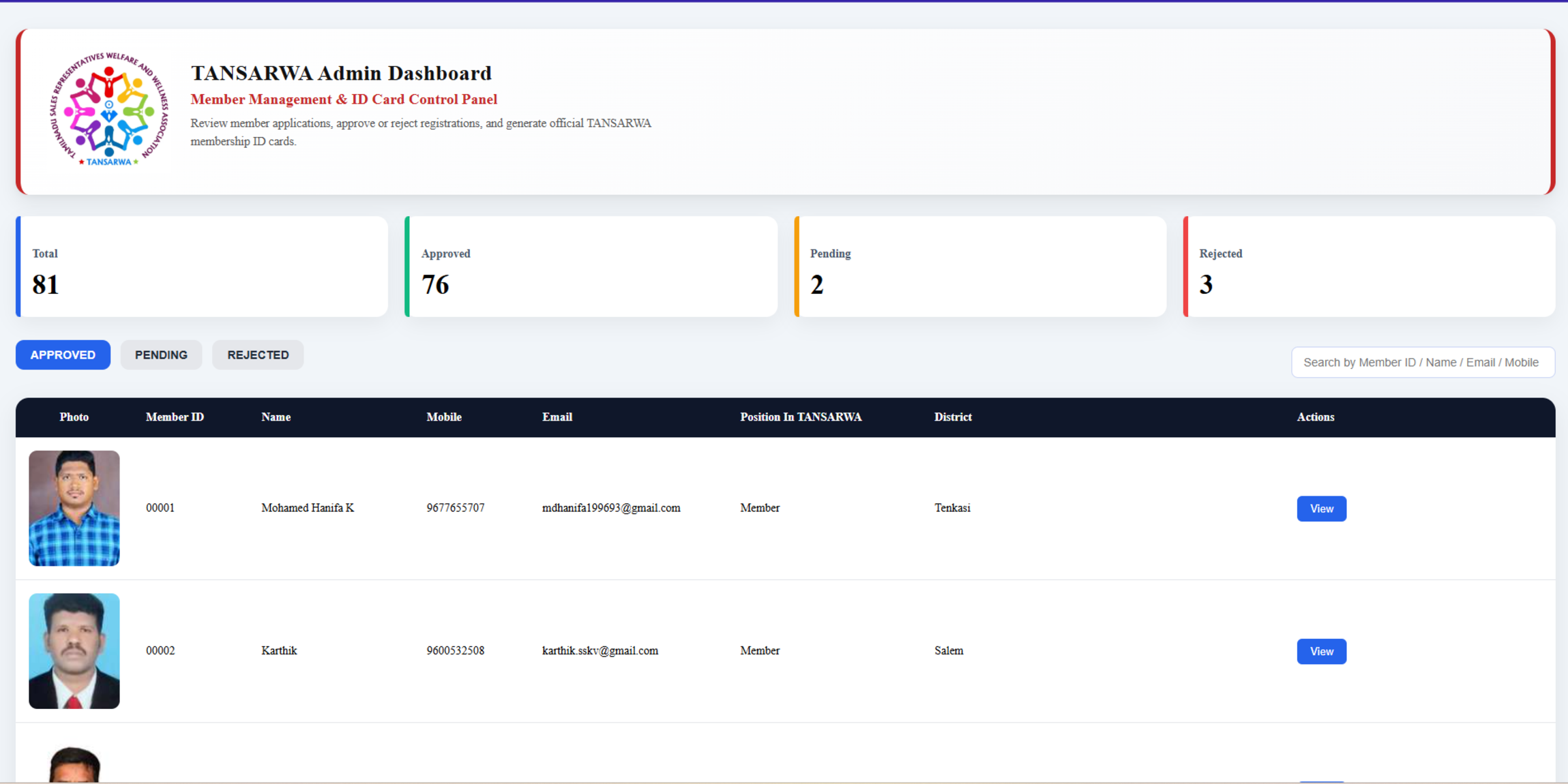Select the APPROVED filter tab
The image size is (1568, 784).
pos(63,355)
